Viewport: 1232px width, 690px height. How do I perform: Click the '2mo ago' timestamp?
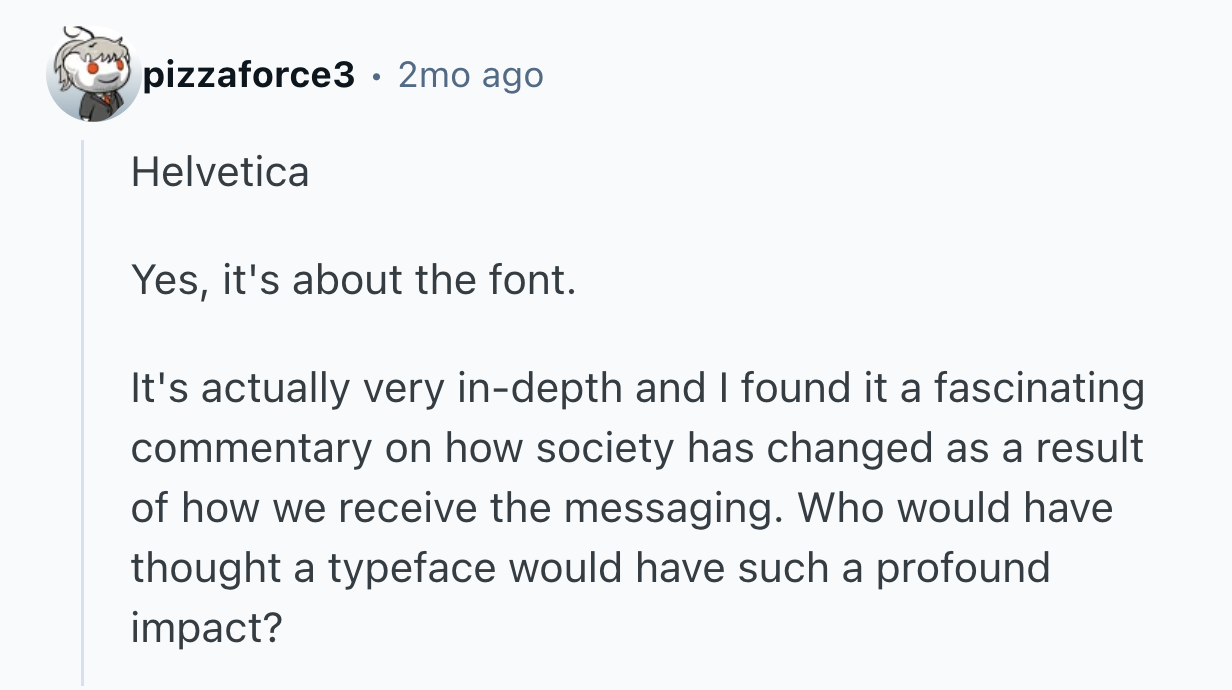point(470,75)
